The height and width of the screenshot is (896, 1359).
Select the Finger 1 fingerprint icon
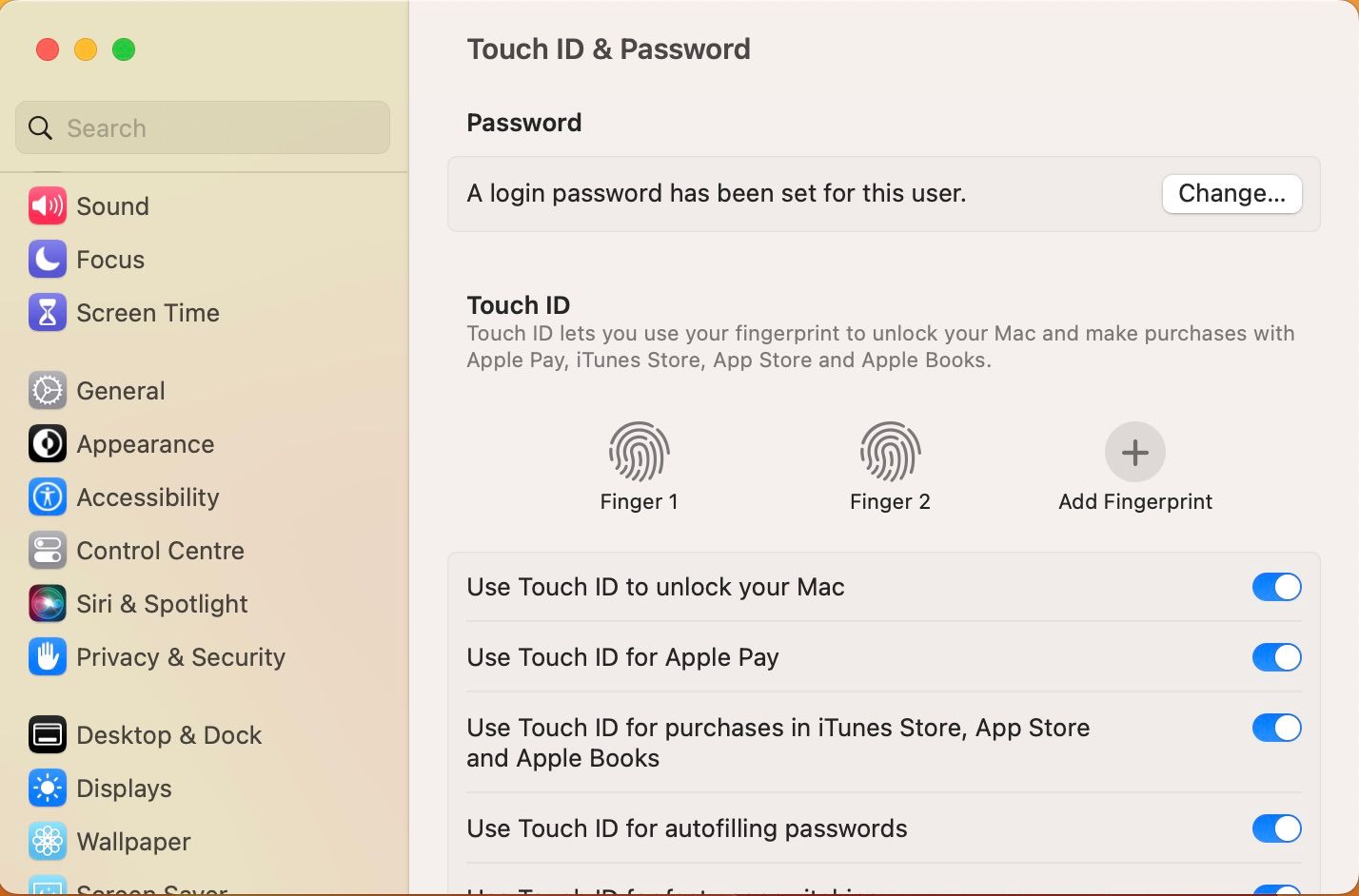(x=639, y=452)
